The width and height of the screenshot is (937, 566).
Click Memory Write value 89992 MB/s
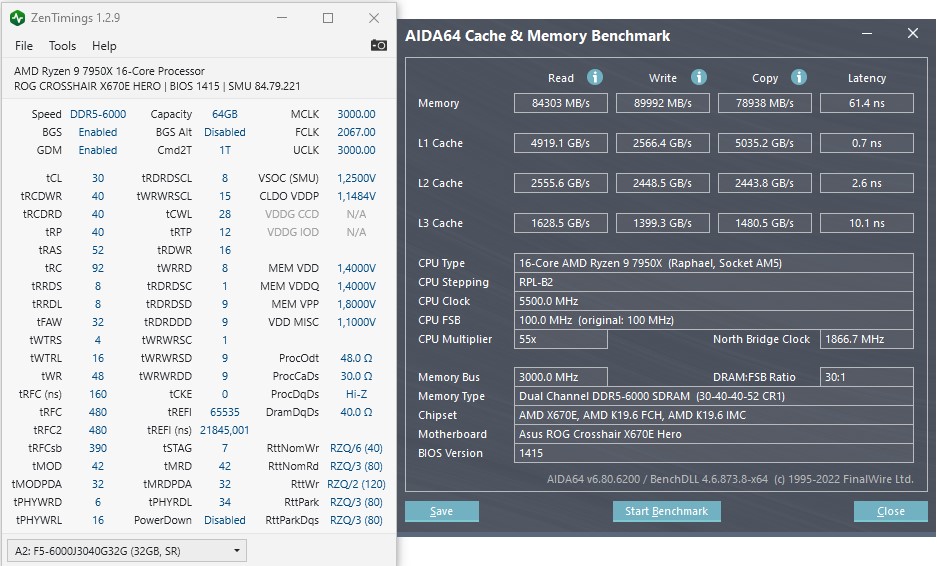coord(663,103)
